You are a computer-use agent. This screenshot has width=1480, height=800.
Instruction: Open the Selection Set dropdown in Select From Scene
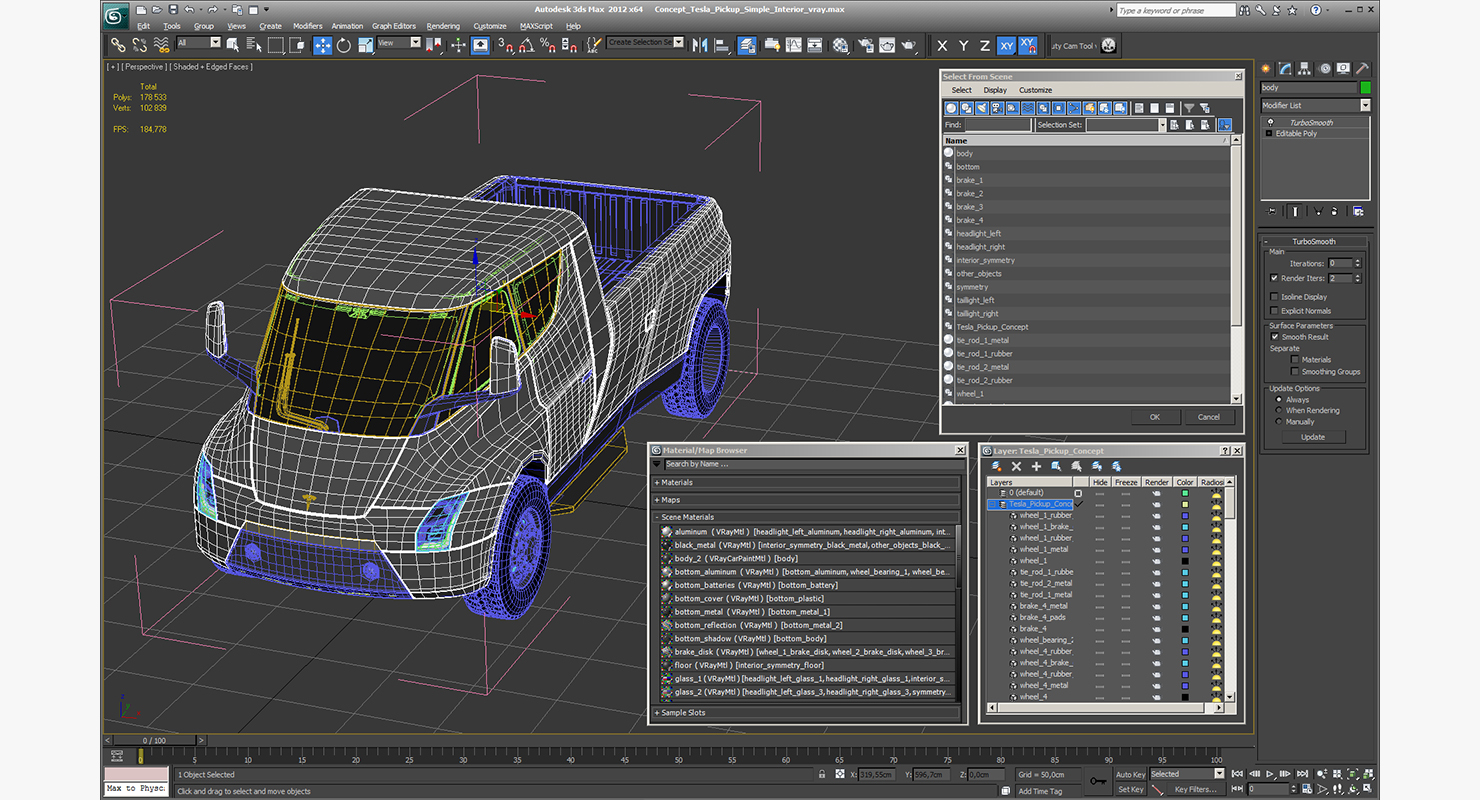click(x=1126, y=125)
